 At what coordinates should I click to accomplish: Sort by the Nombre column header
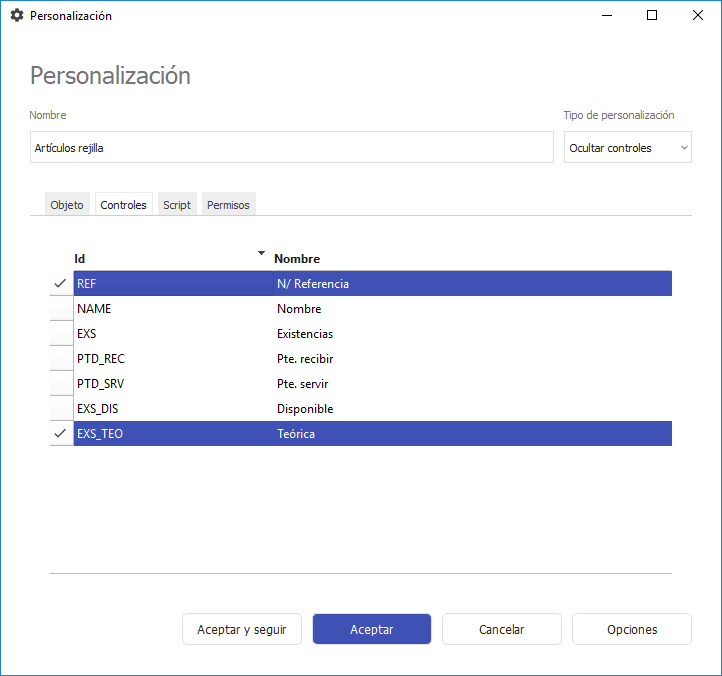[297, 259]
